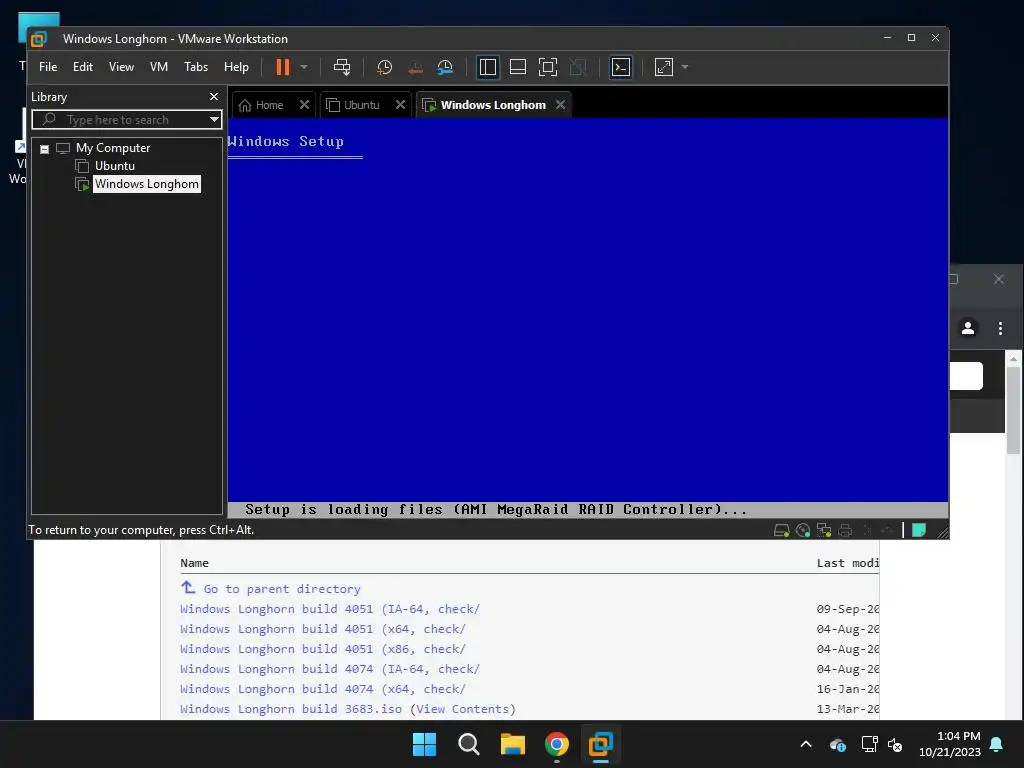Click the Name column header
The width and height of the screenshot is (1024, 768).
194,563
